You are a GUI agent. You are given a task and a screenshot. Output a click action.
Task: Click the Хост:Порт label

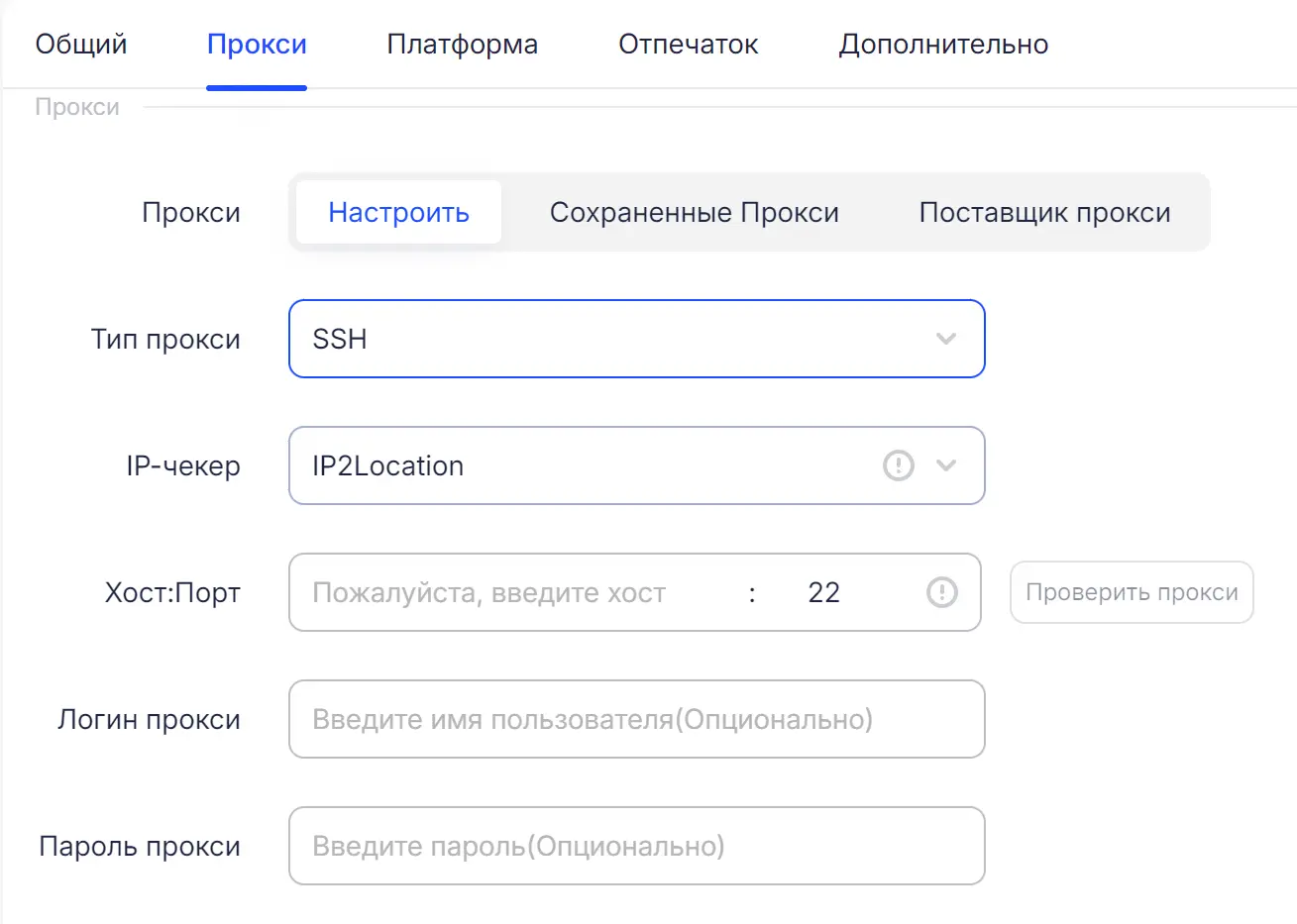click(x=172, y=592)
